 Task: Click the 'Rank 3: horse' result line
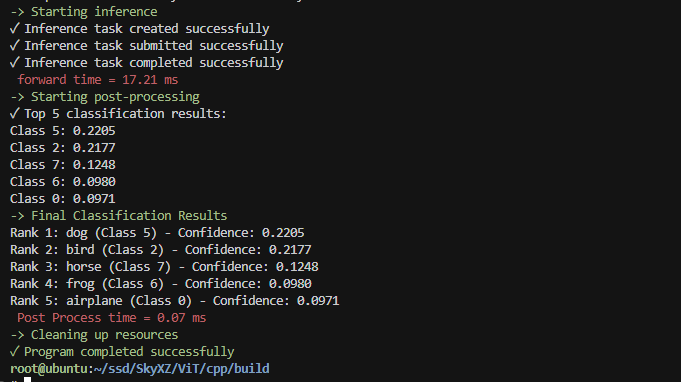tap(164, 267)
